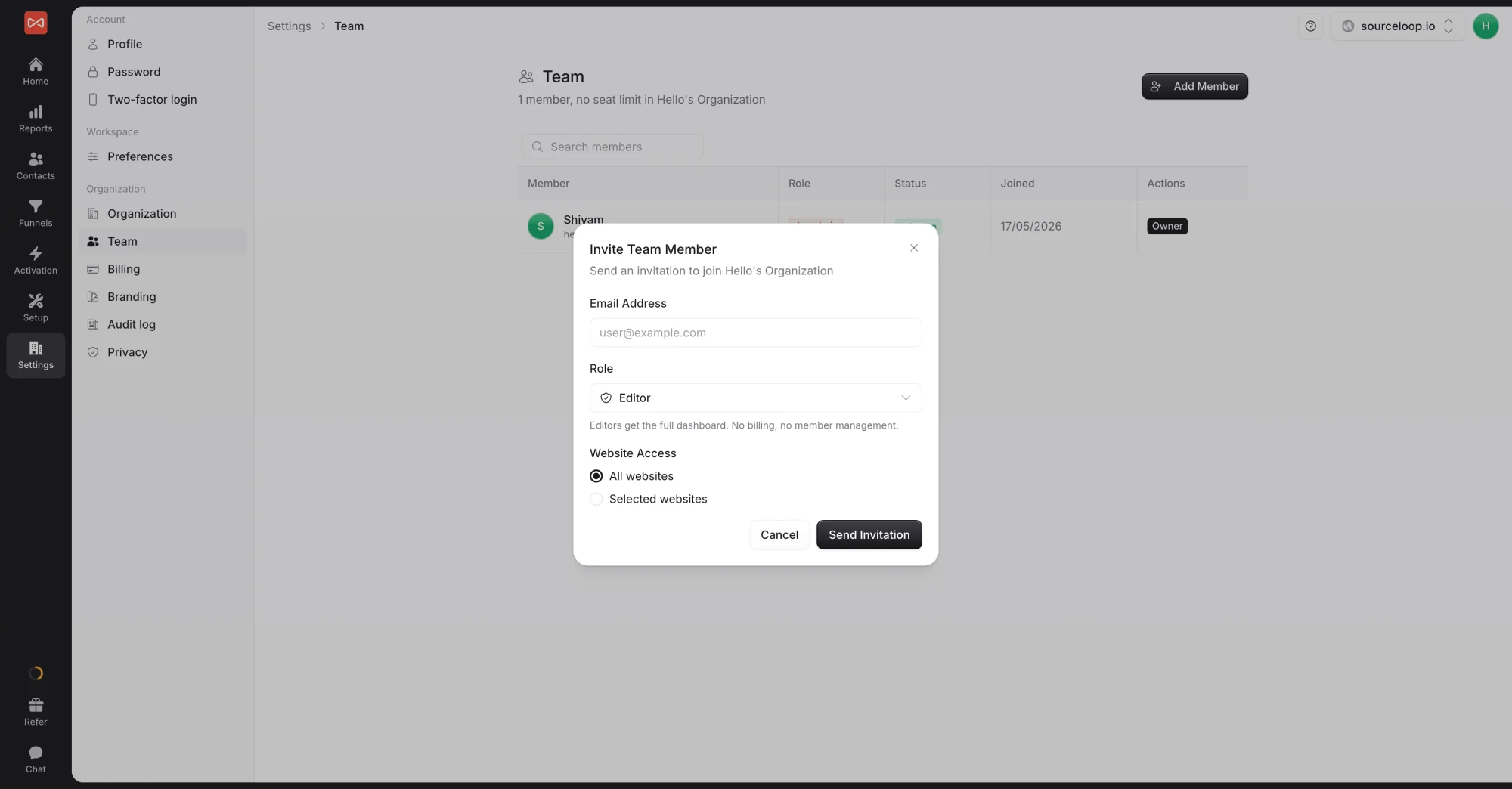Click the joined date 17/05/2026
1512x789 pixels.
point(1030,226)
